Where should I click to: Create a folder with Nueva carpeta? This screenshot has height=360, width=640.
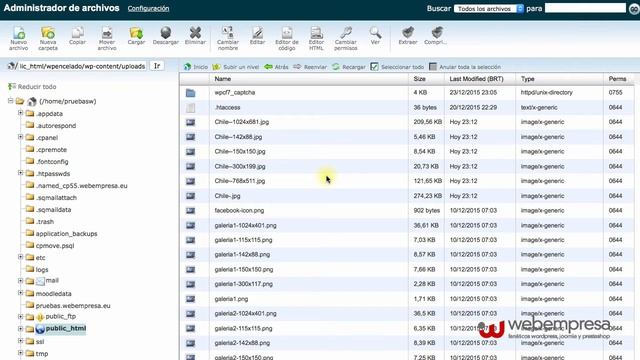[x=48, y=38]
